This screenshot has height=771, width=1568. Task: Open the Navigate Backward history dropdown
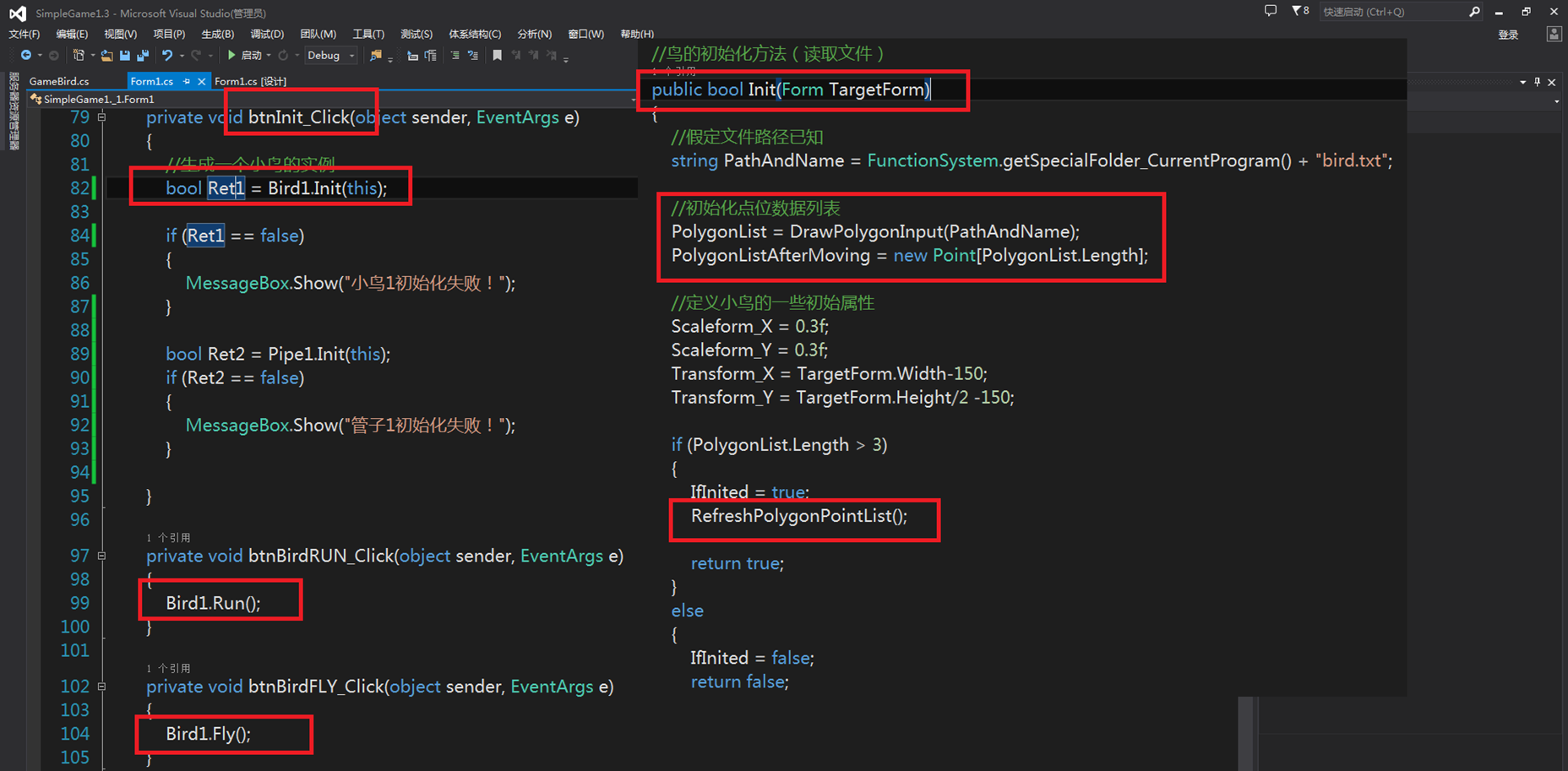tap(40, 56)
